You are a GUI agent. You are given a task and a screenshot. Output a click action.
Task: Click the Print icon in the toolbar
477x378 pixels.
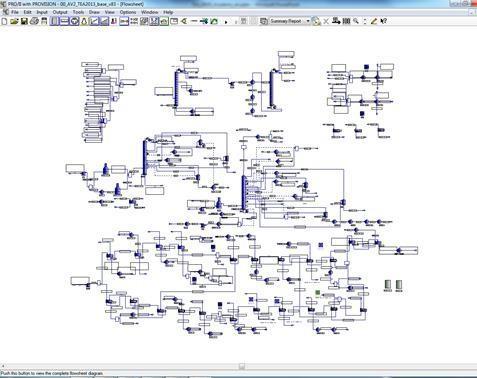(34, 21)
